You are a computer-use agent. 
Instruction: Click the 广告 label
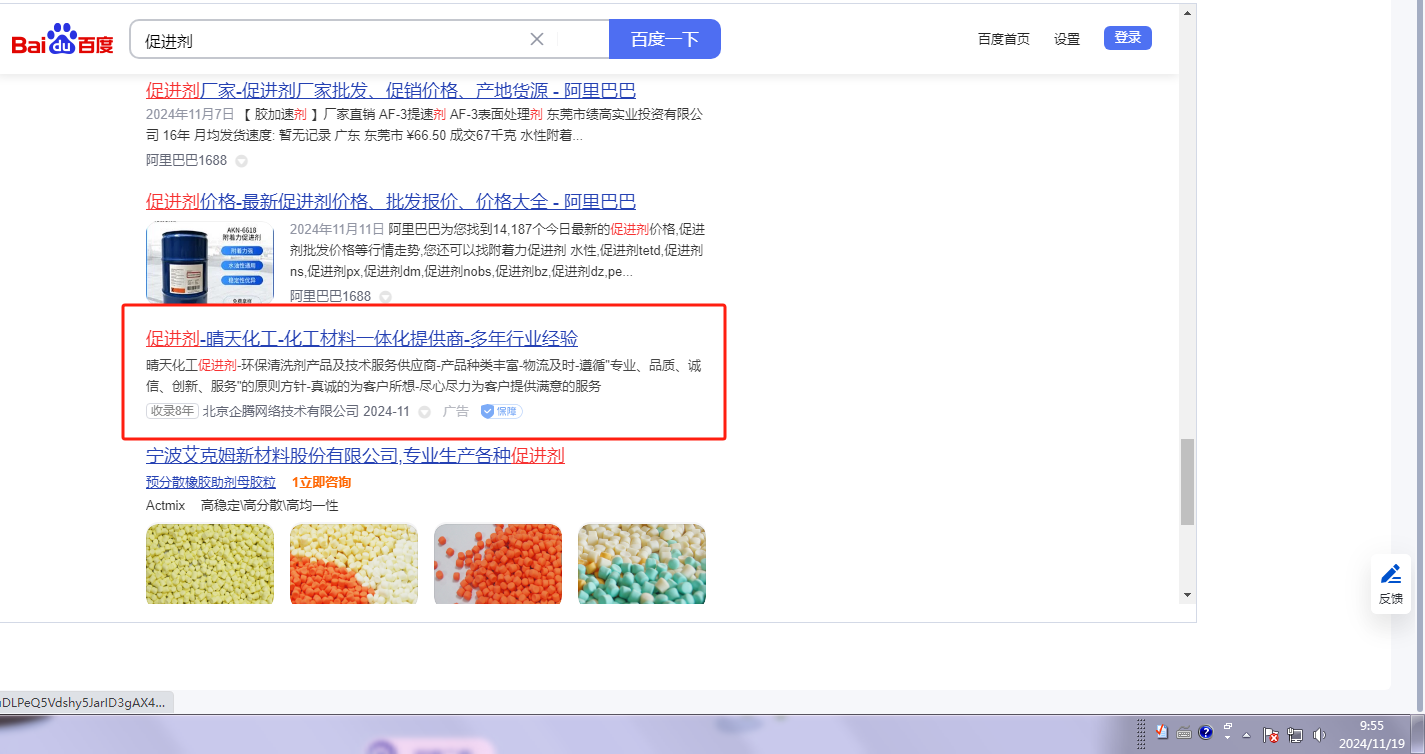(x=456, y=411)
